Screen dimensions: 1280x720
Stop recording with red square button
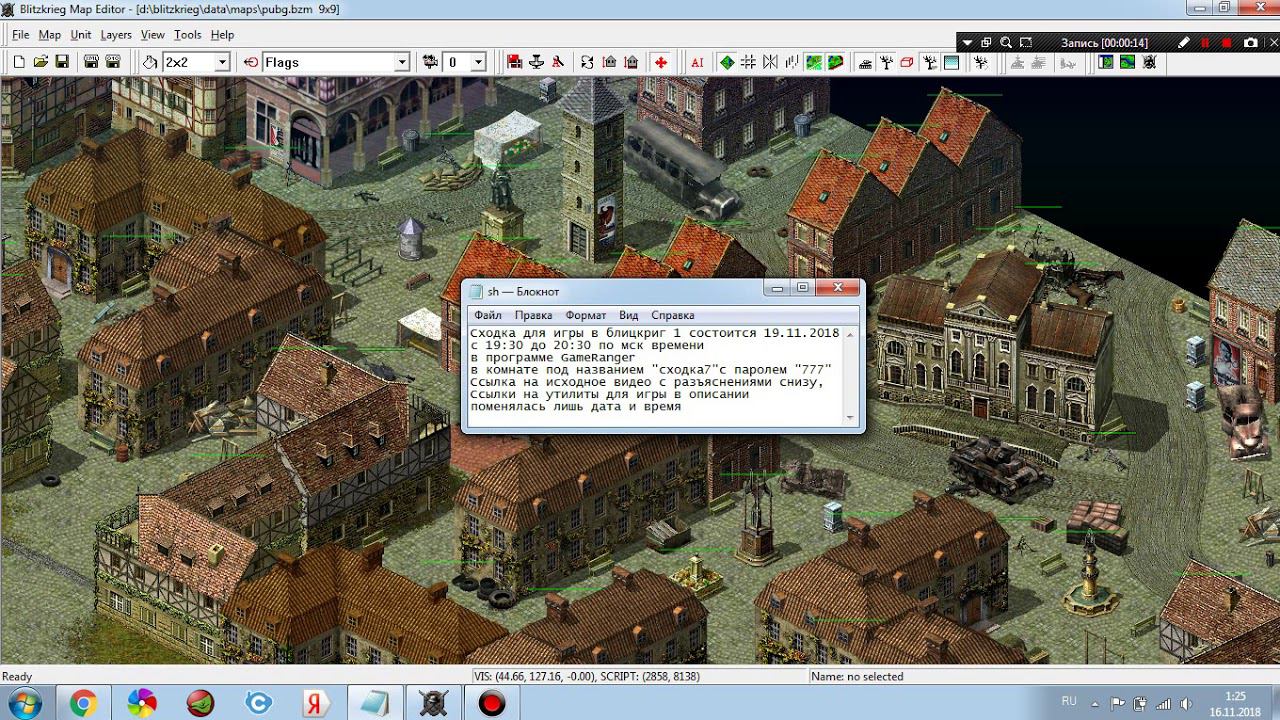1227,43
